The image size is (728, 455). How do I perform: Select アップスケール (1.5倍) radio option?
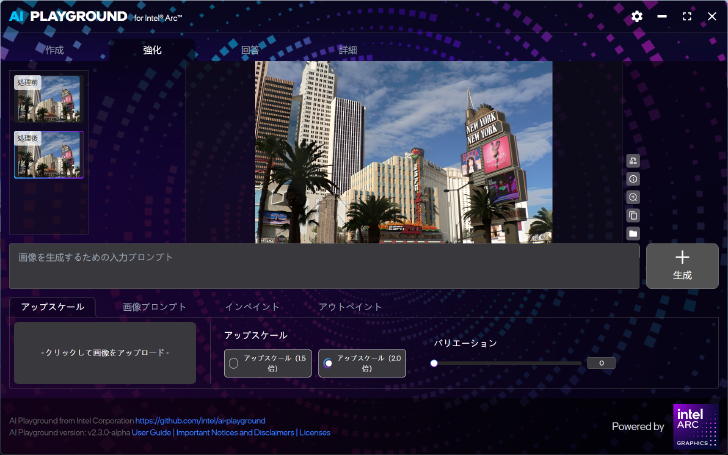[x=268, y=363]
